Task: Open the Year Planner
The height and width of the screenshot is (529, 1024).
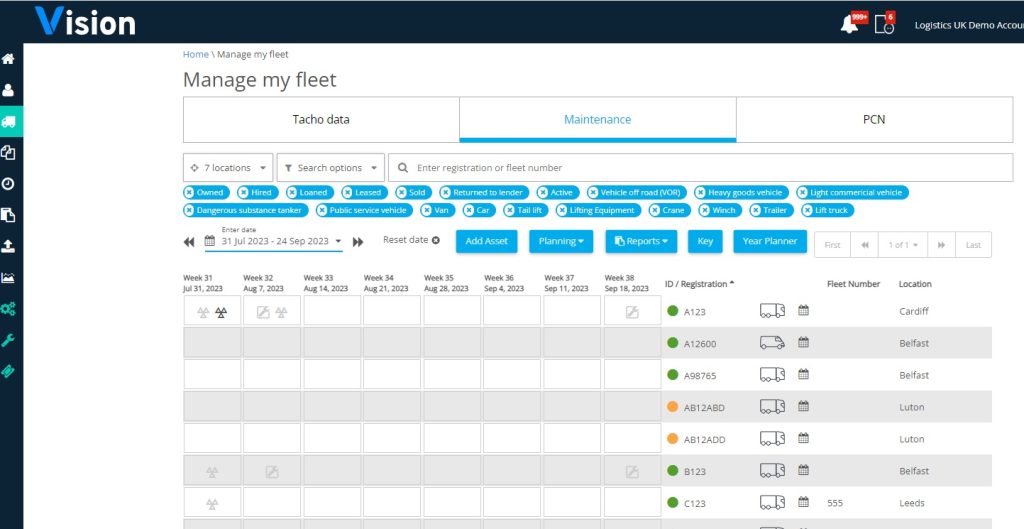Action: 770,242
